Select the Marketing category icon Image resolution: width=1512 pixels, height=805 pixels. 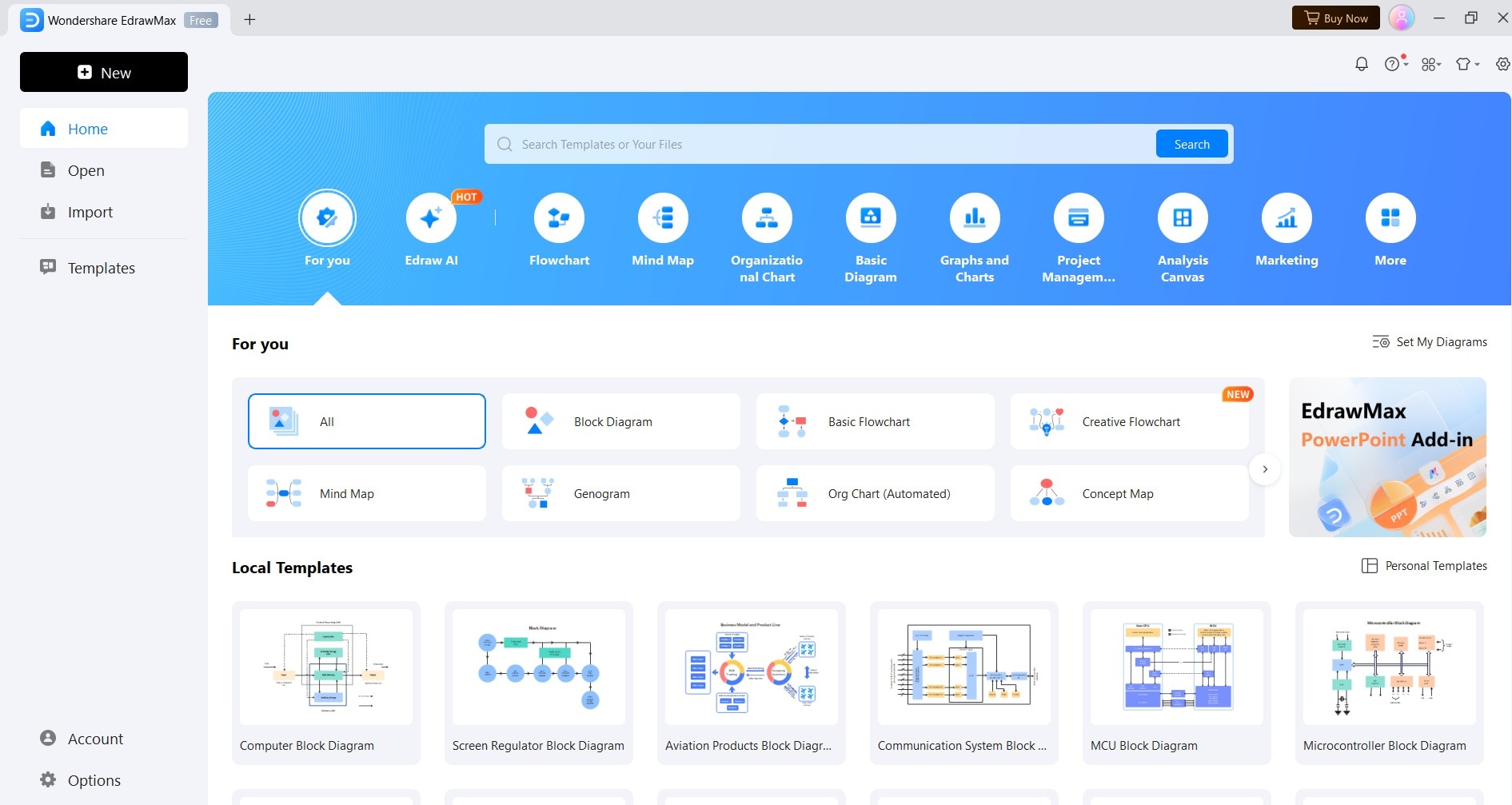click(x=1287, y=217)
